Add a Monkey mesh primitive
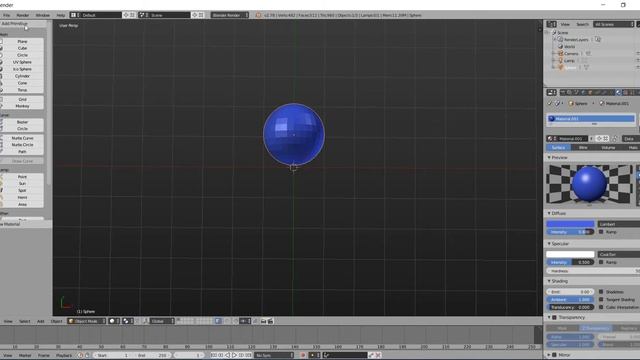The image size is (640, 360). tap(22, 106)
